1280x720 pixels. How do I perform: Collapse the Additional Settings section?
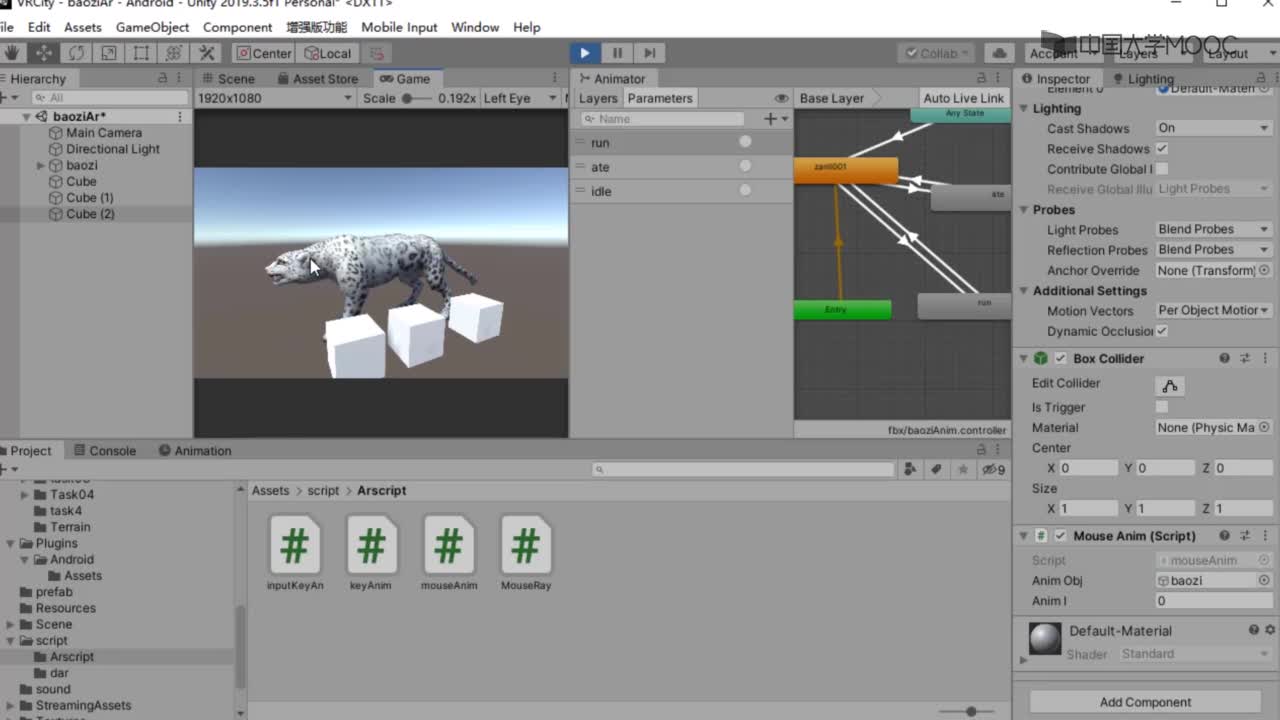click(x=1024, y=291)
